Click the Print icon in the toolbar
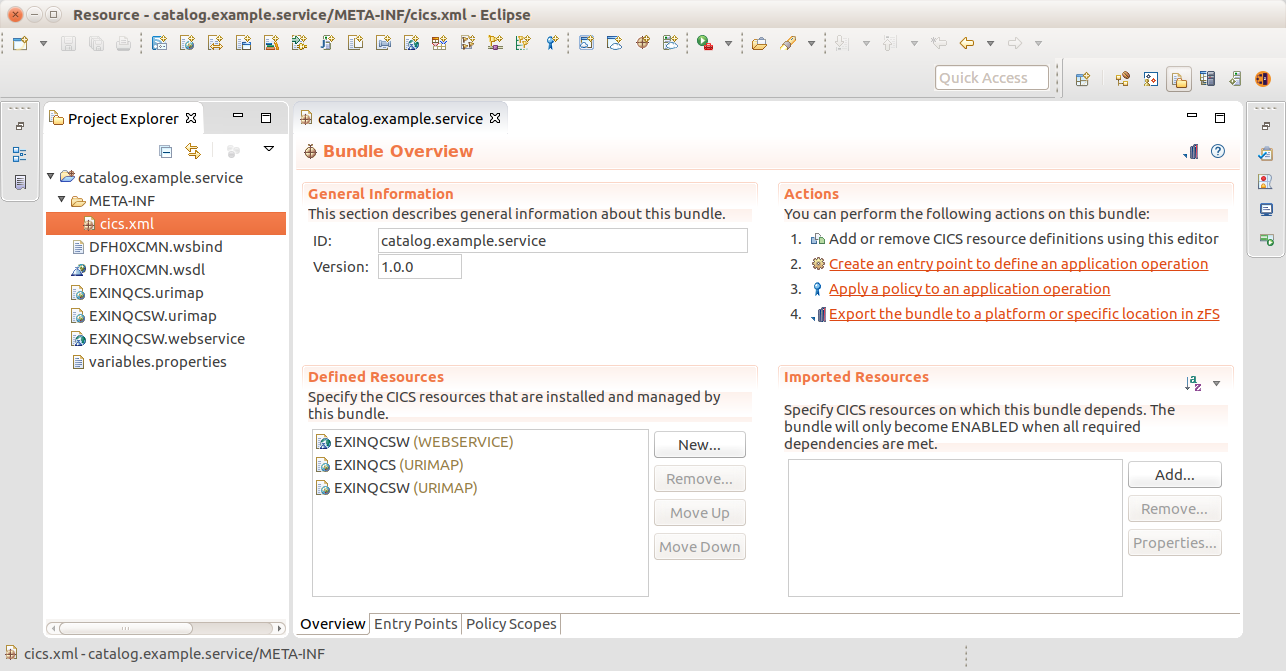 (123, 43)
